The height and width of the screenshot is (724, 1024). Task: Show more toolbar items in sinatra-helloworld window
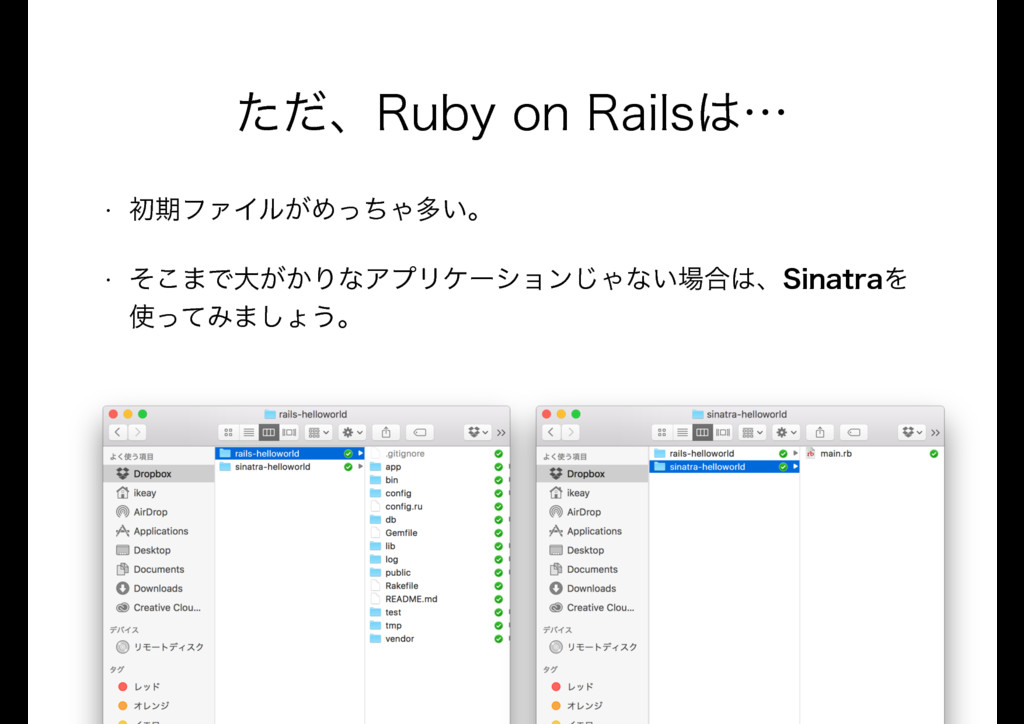point(935,432)
